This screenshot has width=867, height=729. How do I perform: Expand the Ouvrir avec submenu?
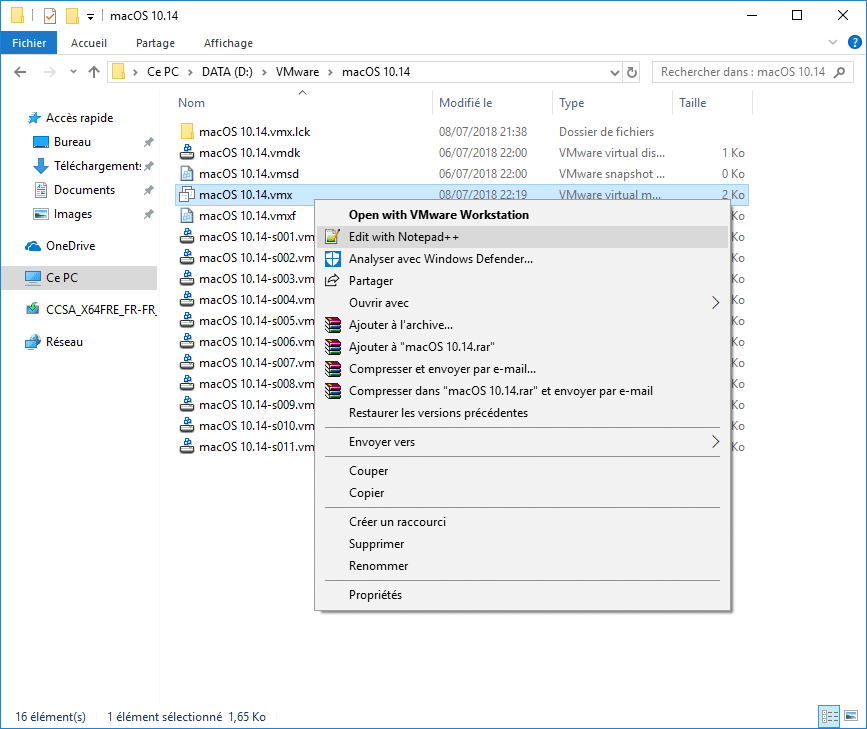[x=523, y=303]
